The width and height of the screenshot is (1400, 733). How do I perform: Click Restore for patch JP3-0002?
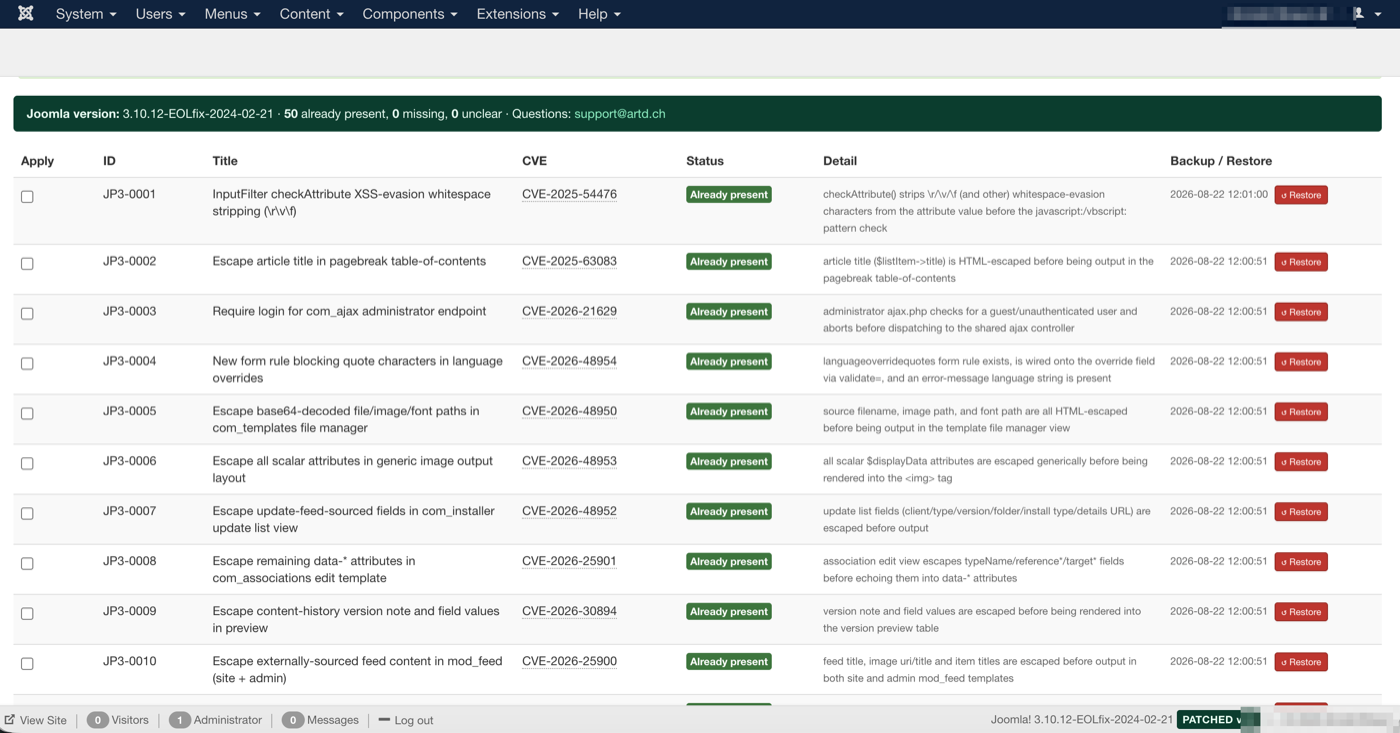coord(1301,262)
